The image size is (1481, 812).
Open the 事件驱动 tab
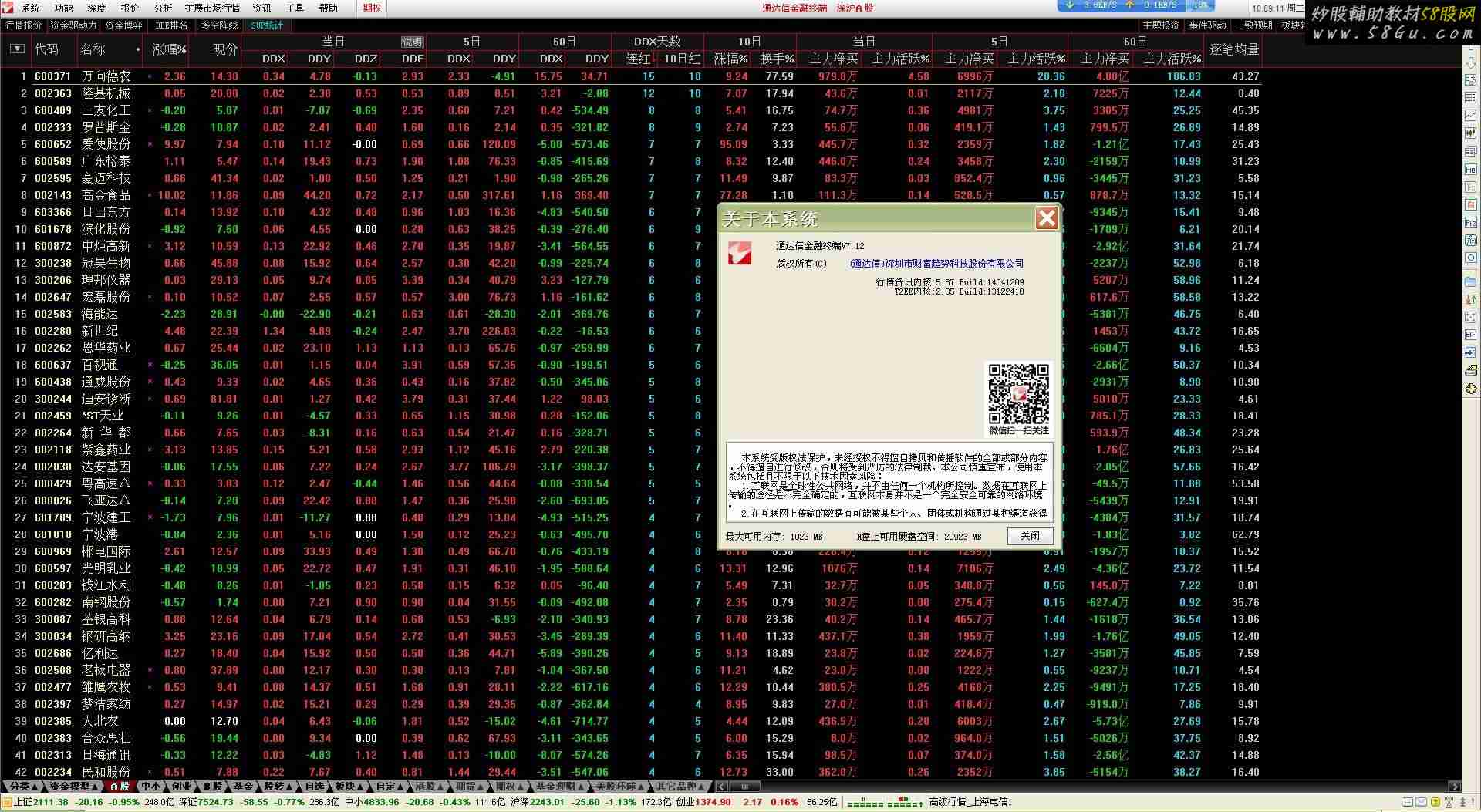point(1207,25)
